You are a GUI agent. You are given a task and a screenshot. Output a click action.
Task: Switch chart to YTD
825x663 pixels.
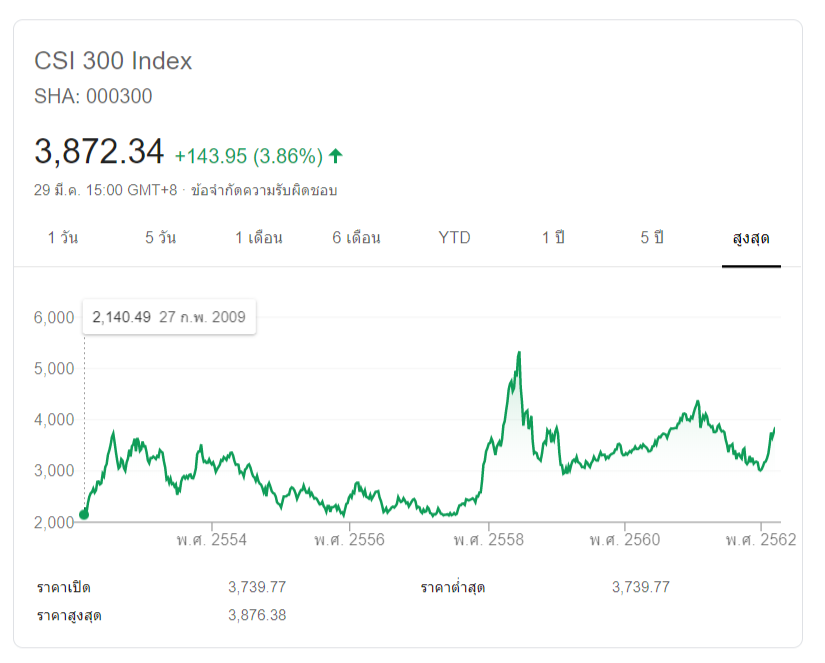(454, 238)
